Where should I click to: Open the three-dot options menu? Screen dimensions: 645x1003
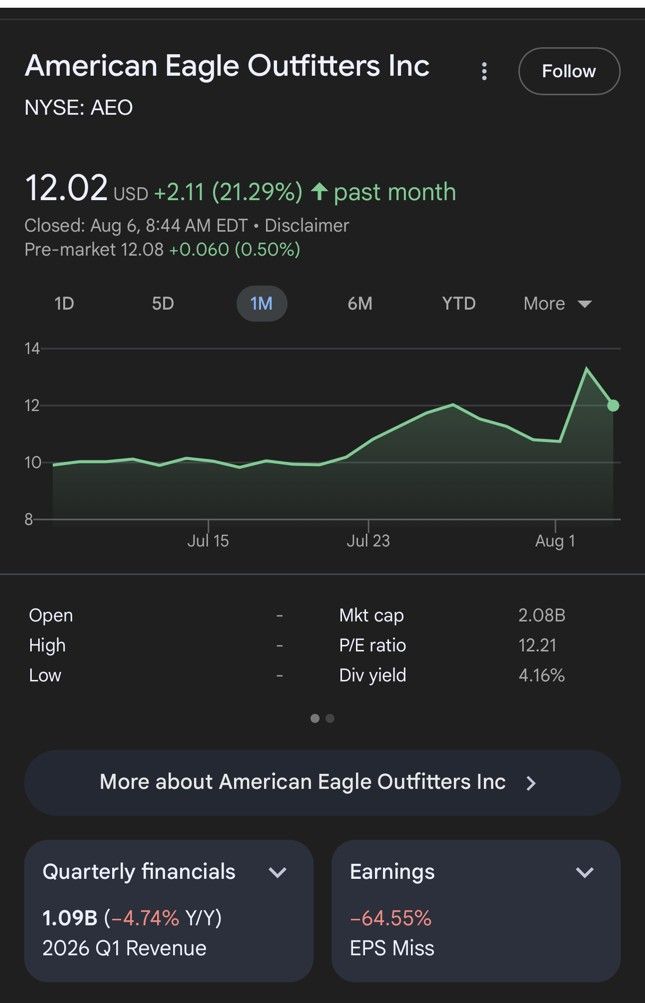point(484,71)
